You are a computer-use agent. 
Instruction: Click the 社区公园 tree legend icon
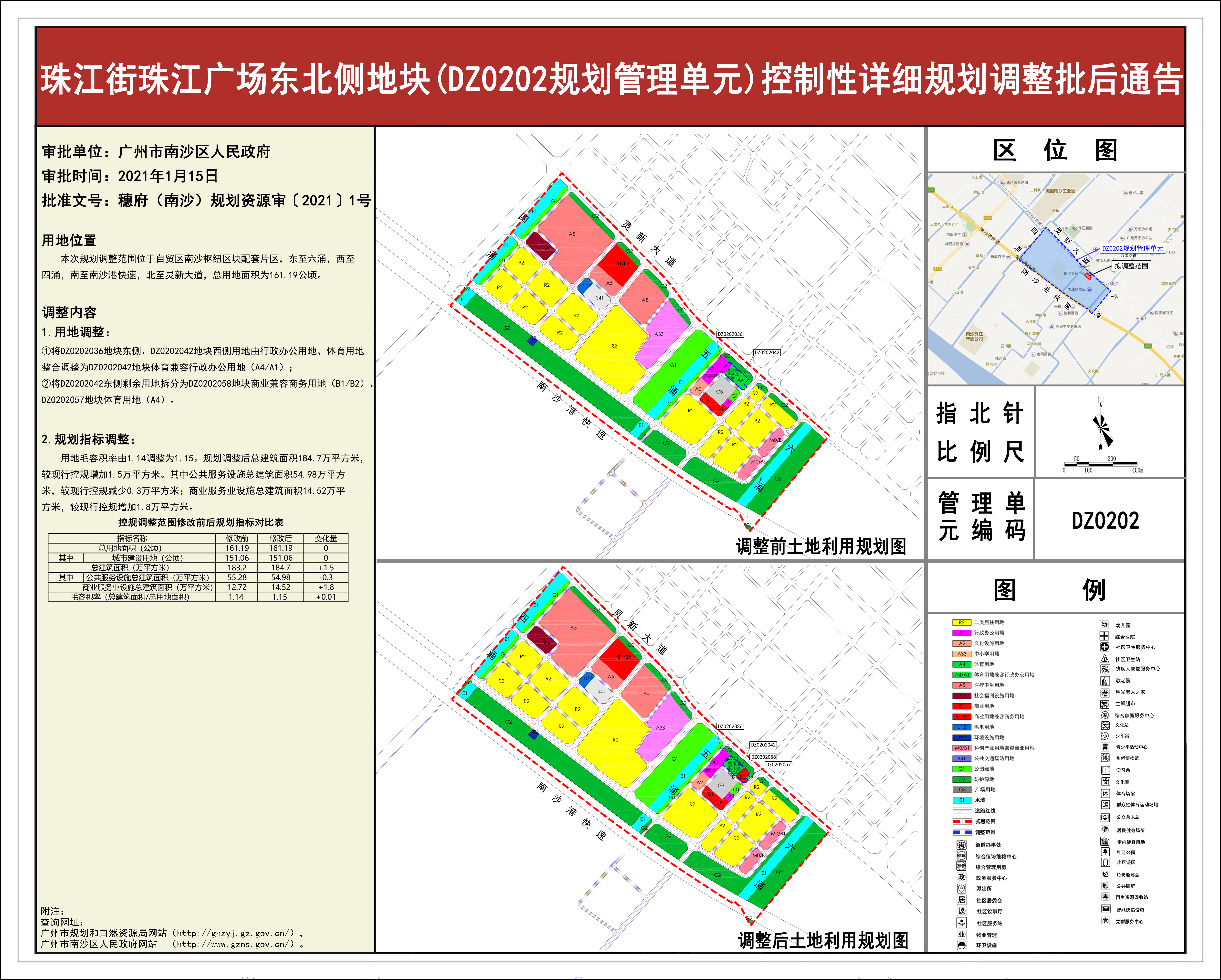click(1105, 852)
